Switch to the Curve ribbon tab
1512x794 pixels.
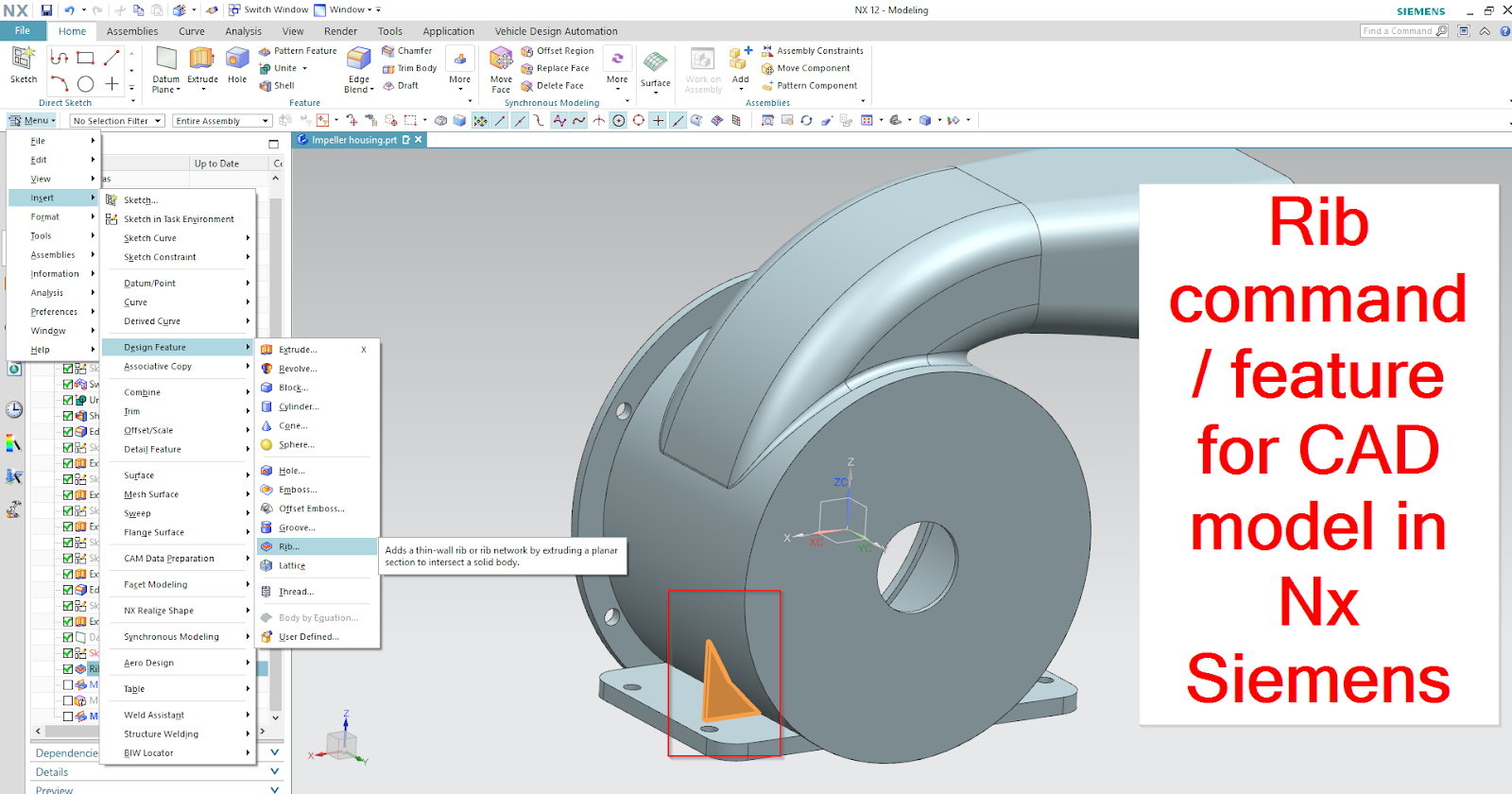coord(192,31)
